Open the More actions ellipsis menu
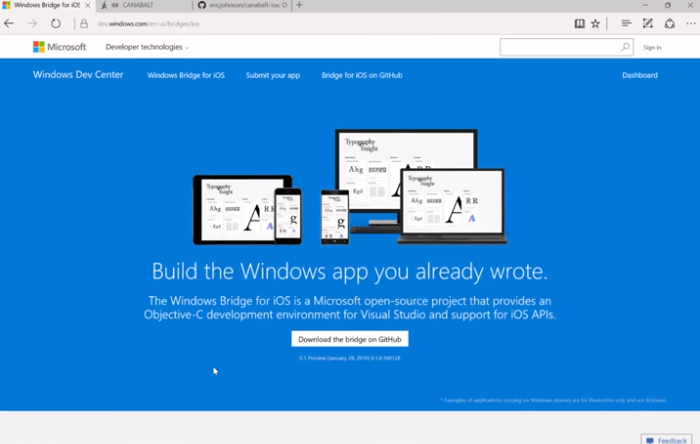The height and width of the screenshot is (444, 700). coord(691,23)
